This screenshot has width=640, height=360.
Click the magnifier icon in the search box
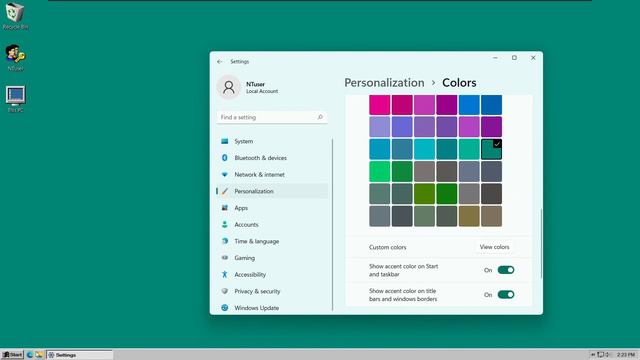click(x=320, y=117)
